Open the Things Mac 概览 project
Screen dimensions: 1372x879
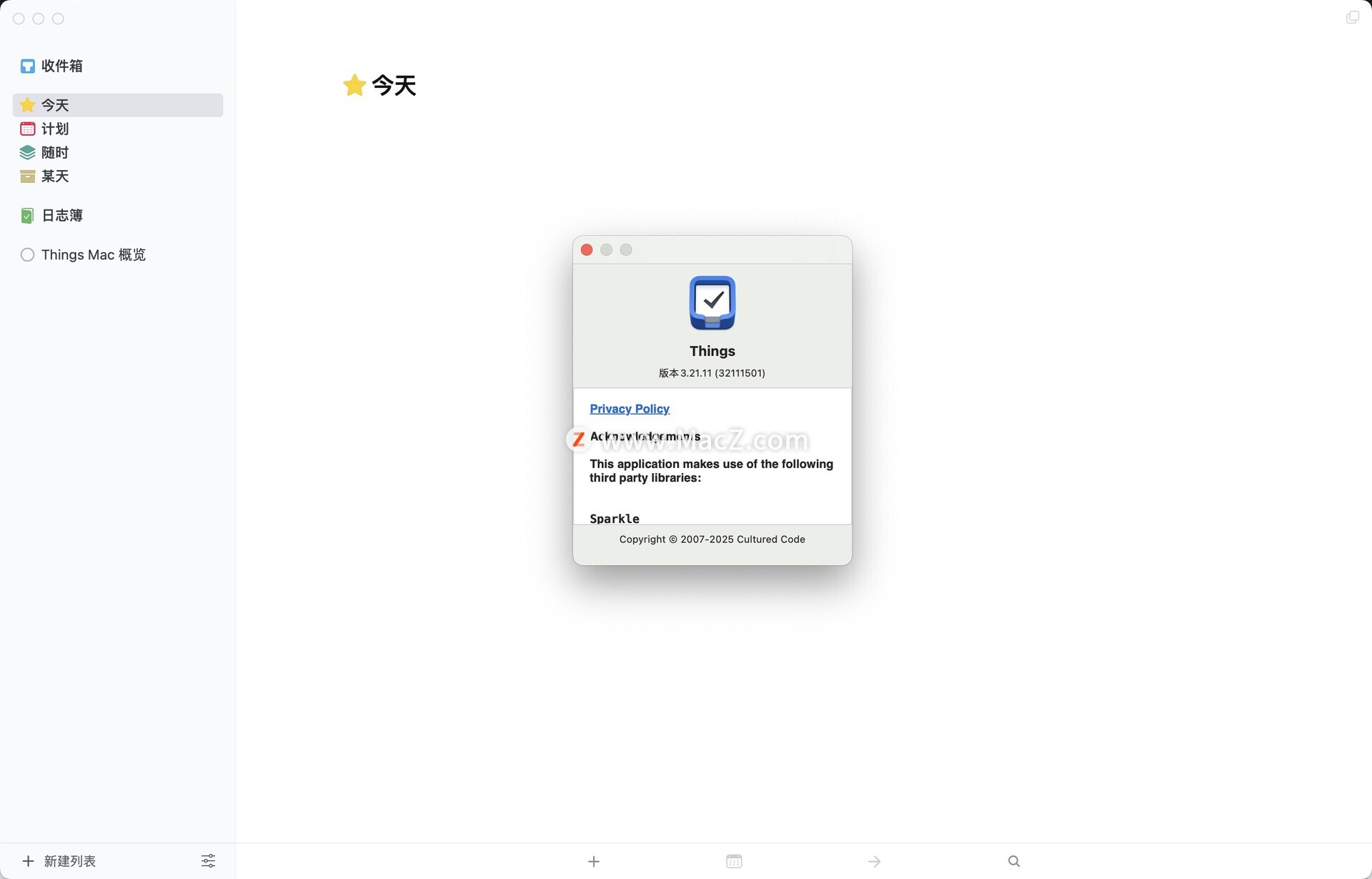(x=118, y=254)
